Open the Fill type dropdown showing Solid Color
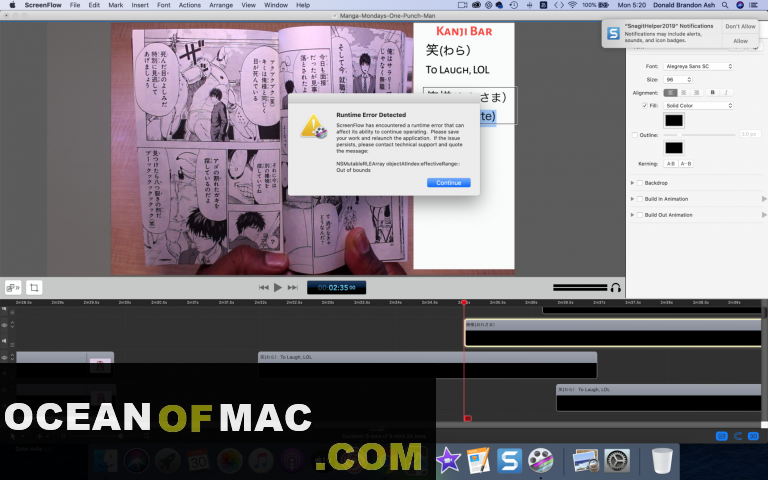The height and width of the screenshot is (480, 768). coord(698,106)
